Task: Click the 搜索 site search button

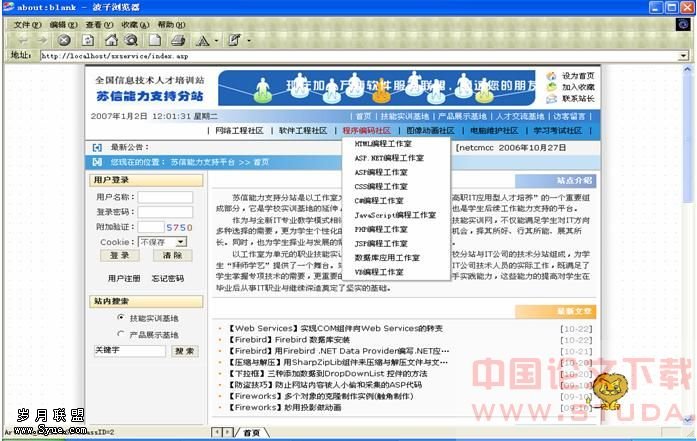Action: 183,351
